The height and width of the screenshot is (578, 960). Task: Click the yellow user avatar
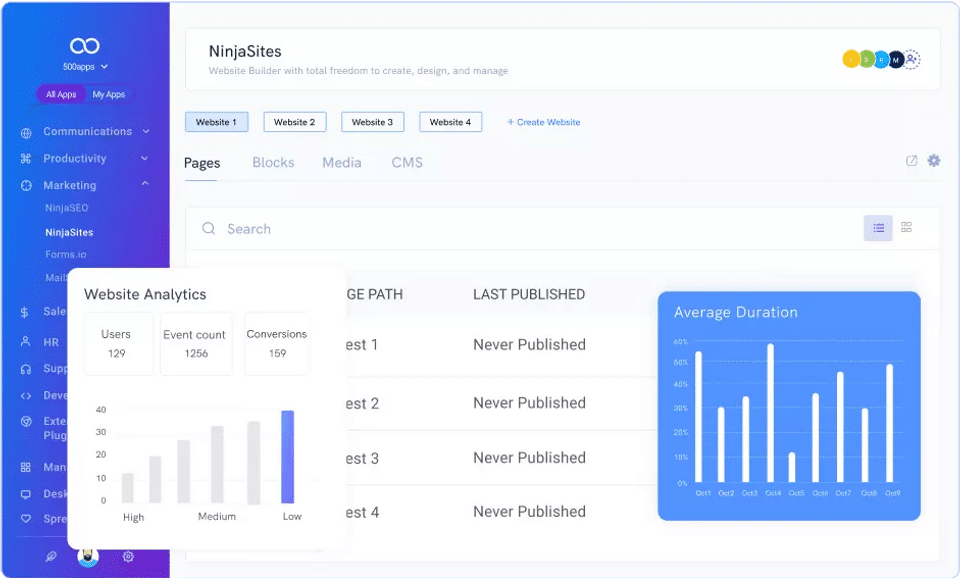851,59
